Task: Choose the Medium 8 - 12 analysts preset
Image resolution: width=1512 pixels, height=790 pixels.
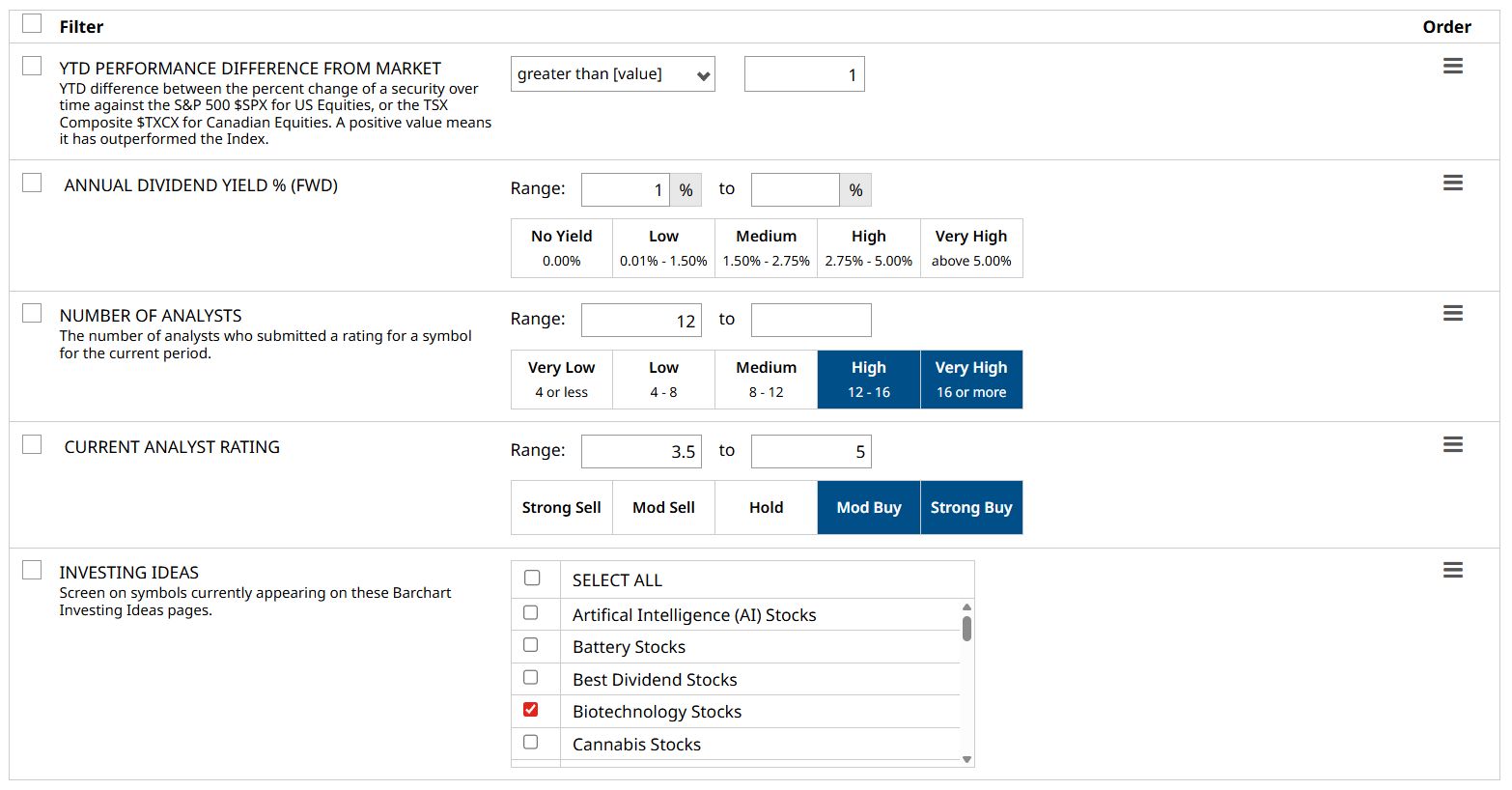Action: click(767, 380)
